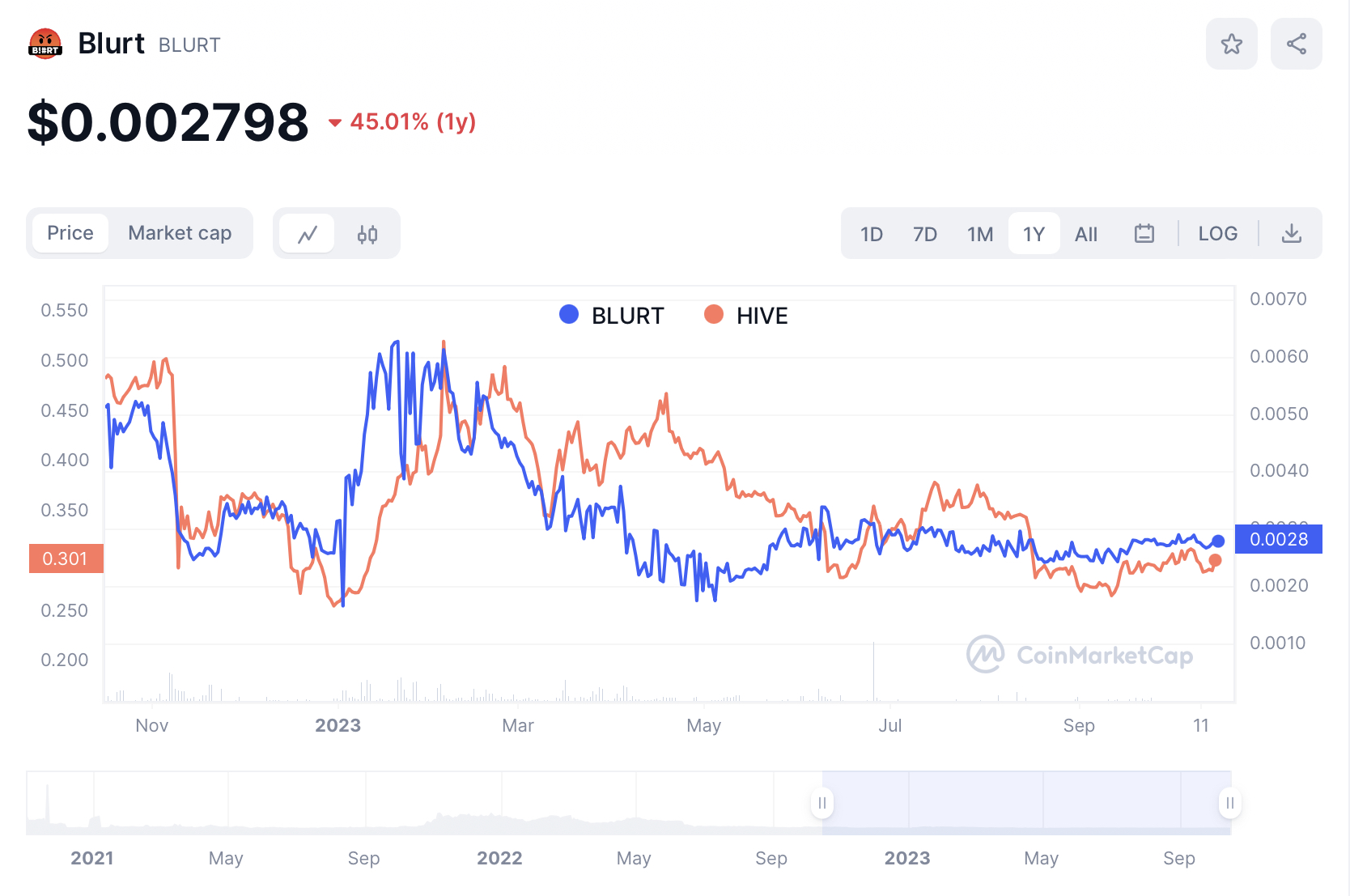Toggle BLURT series in chart legend
This screenshot has width=1350, height=896.
click(612, 315)
